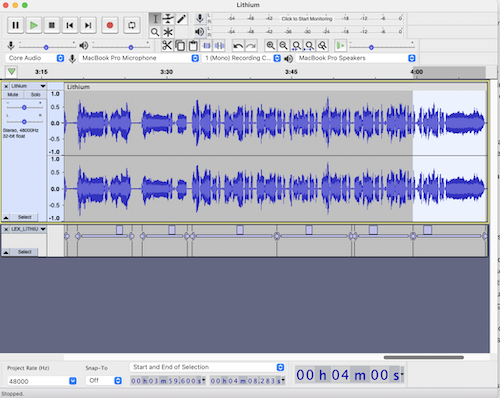
Task: Open the Recording Channels dropdown
Action: 242,58
